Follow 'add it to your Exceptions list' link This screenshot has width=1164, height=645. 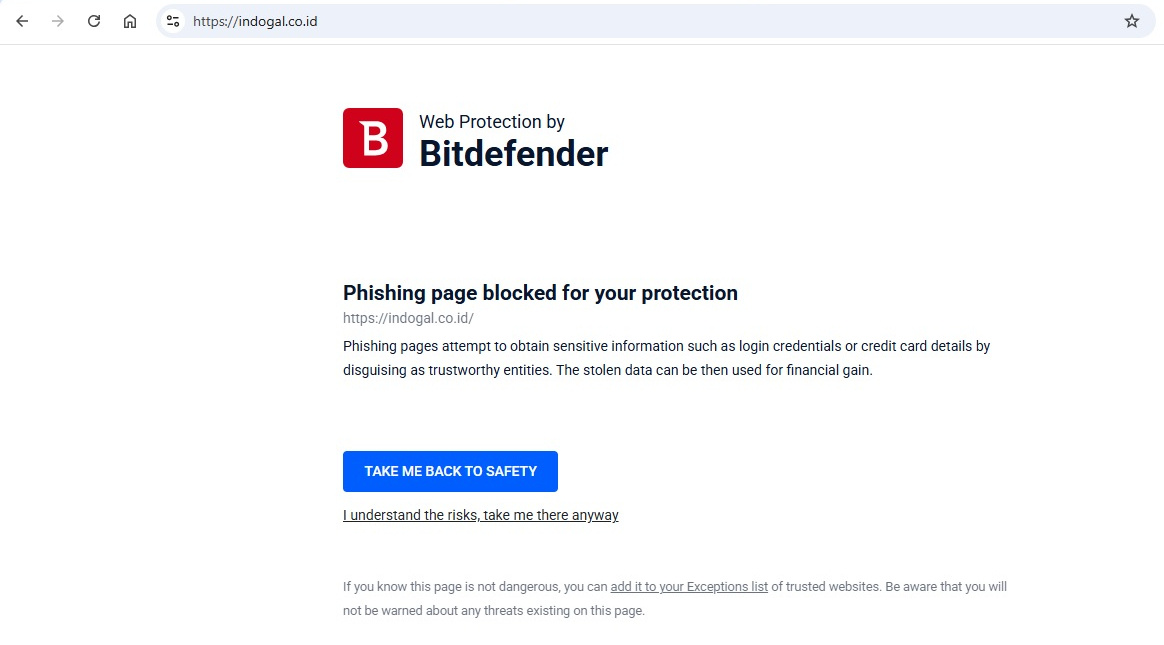pos(689,587)
